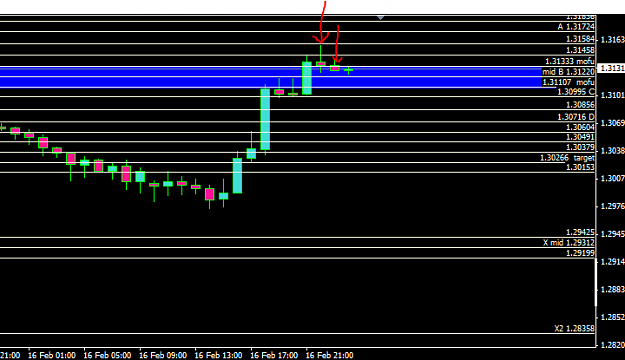Viewport: 625px width, 360px height.
Task: Click the '1.31584' level label
Action: click(x=580, y=39)
